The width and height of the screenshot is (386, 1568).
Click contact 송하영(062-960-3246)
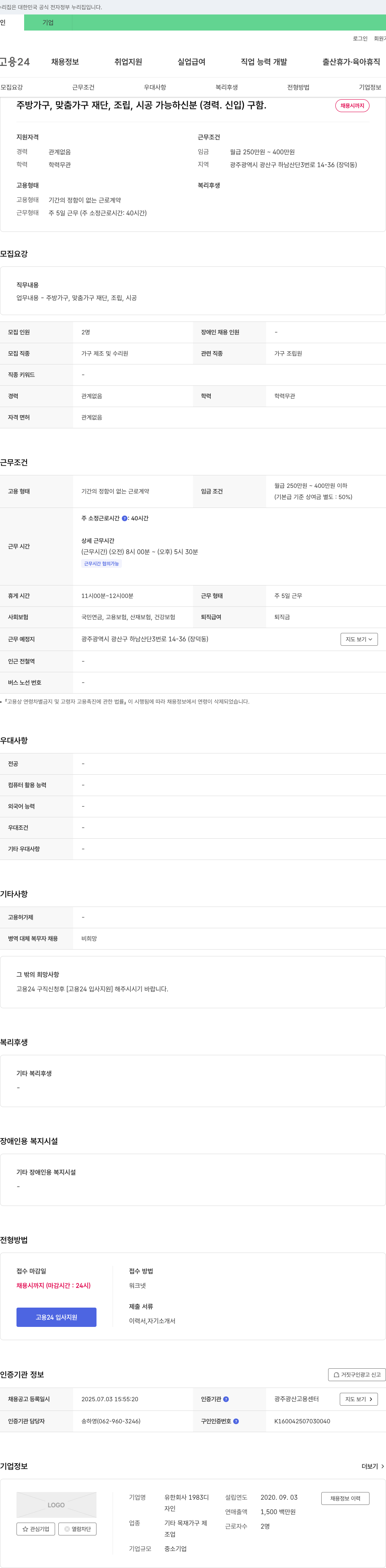111,1421
